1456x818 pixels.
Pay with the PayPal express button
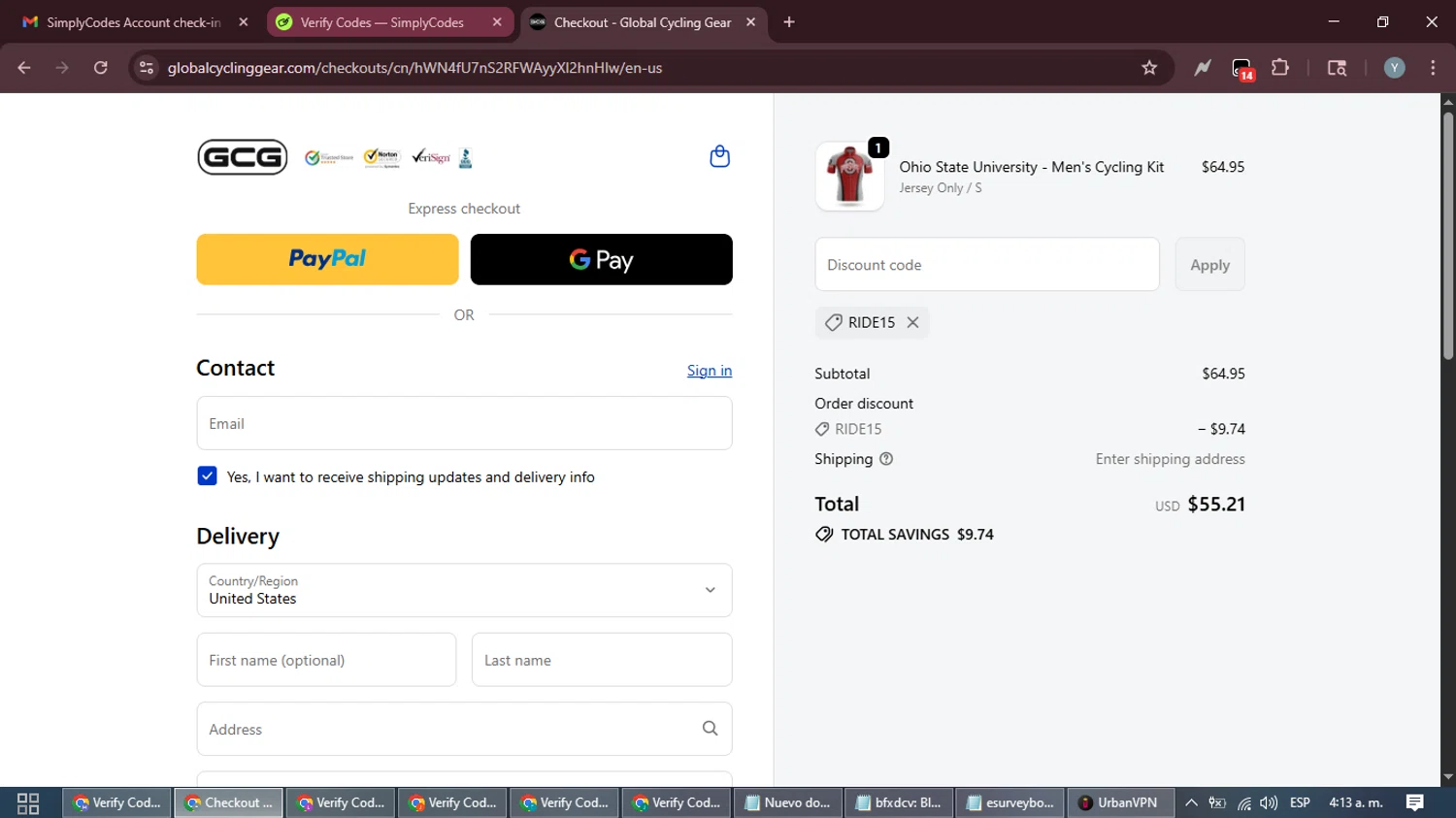pos(327,259)
